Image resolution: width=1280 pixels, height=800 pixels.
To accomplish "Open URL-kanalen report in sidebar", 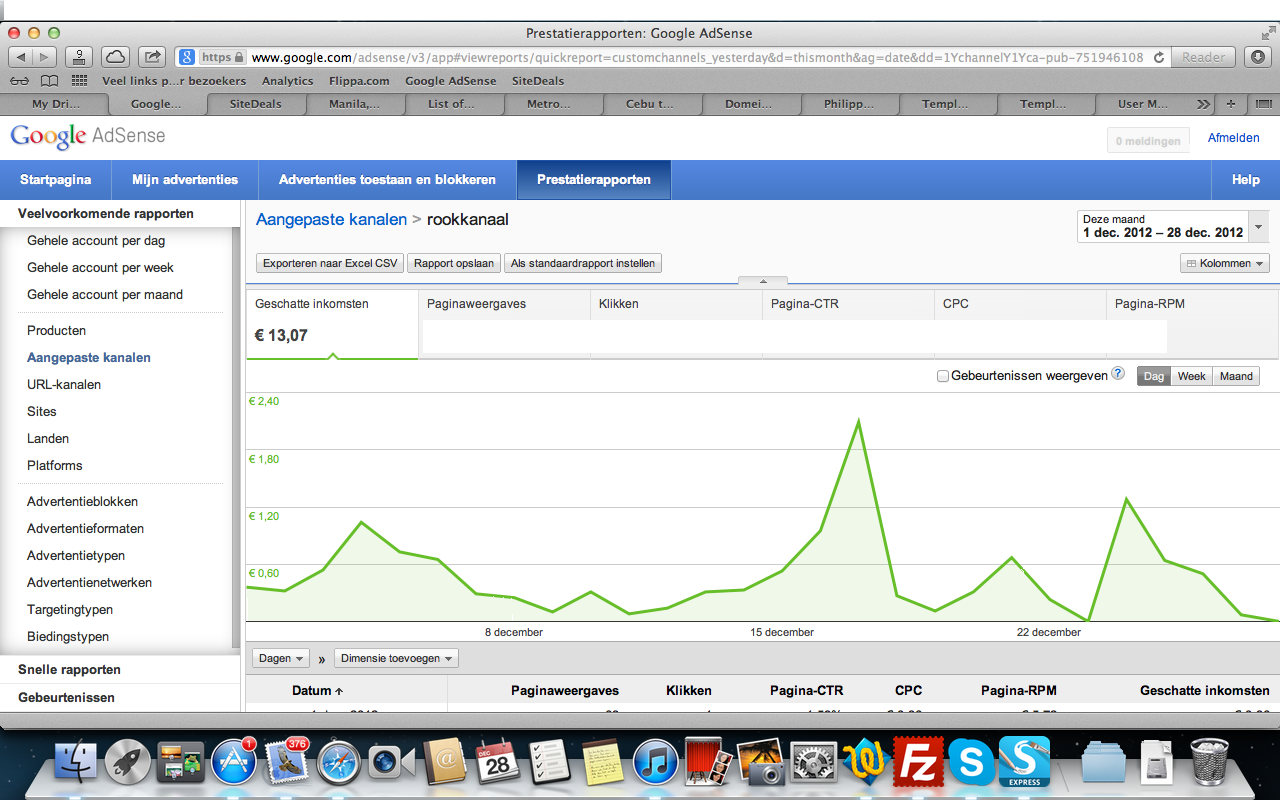I will click(64, 384).
